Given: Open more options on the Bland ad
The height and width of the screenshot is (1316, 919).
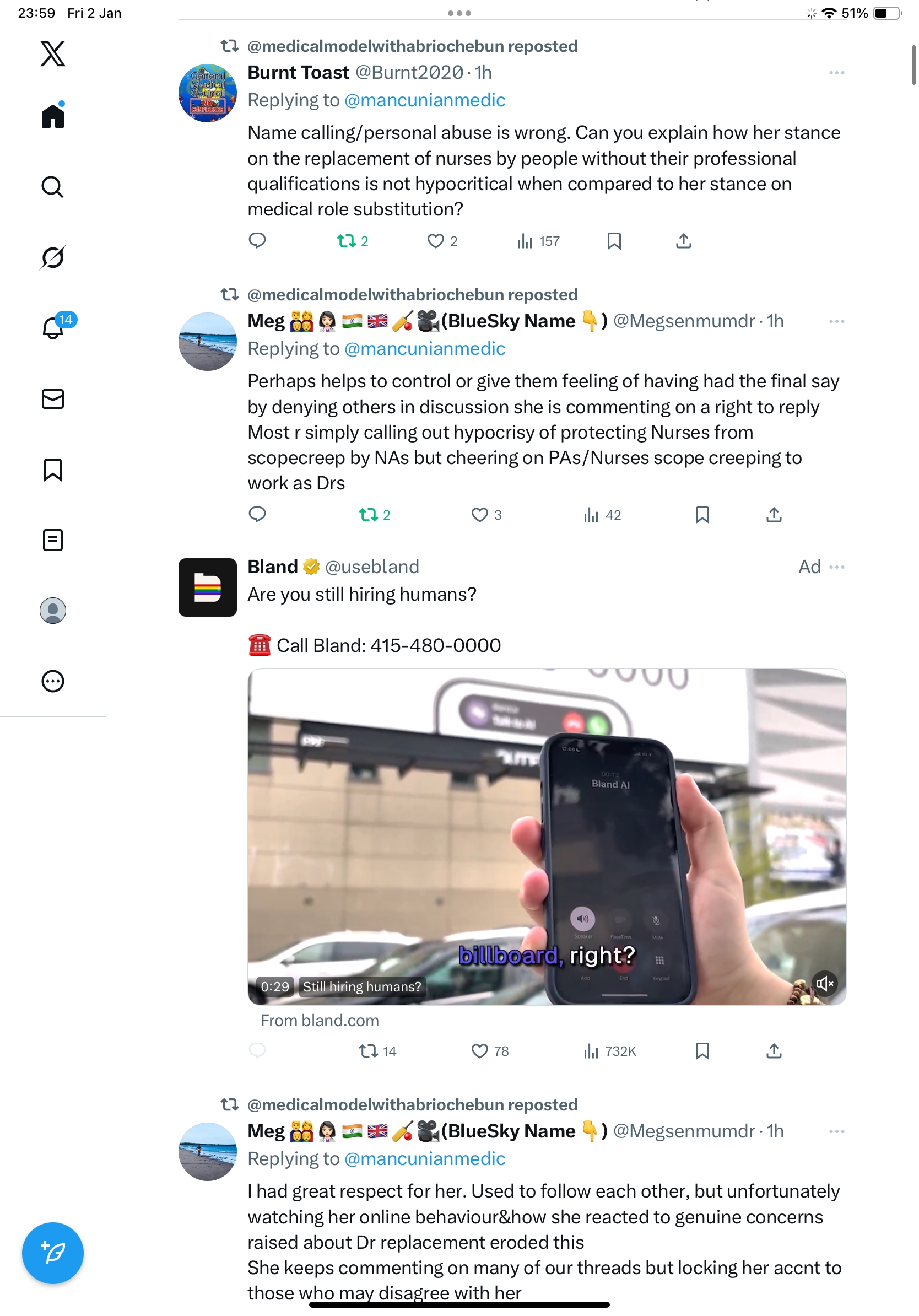Looking at the screenshot, I should pyautogui.click(x=836, y=567).
